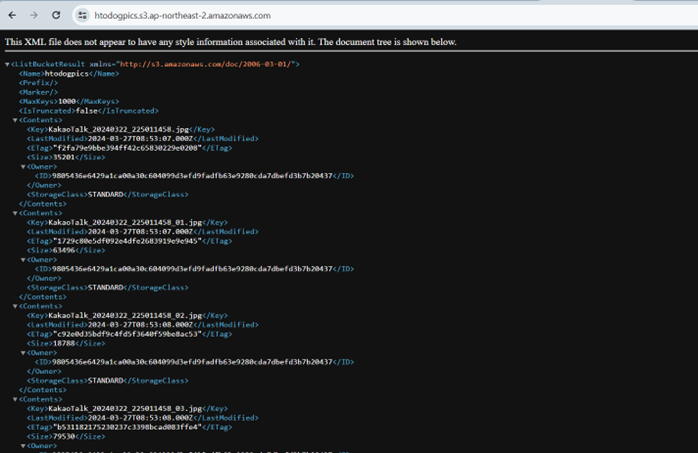Click the Key KakaoTalk_20240322_225011458_03.jpg

coord(125,409)
